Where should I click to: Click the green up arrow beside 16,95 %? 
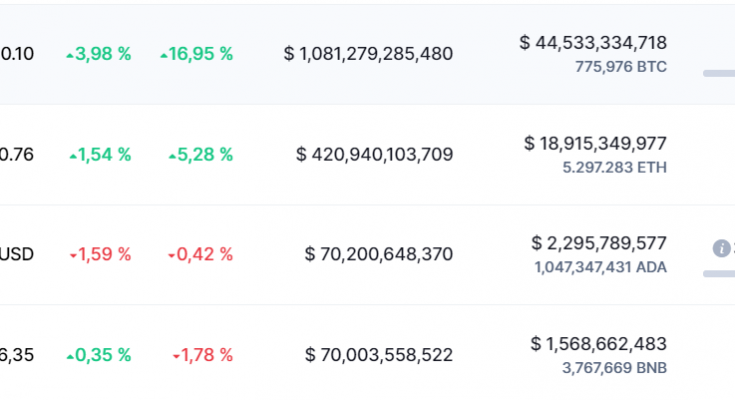pyautogui.click(x=164, y=56)
